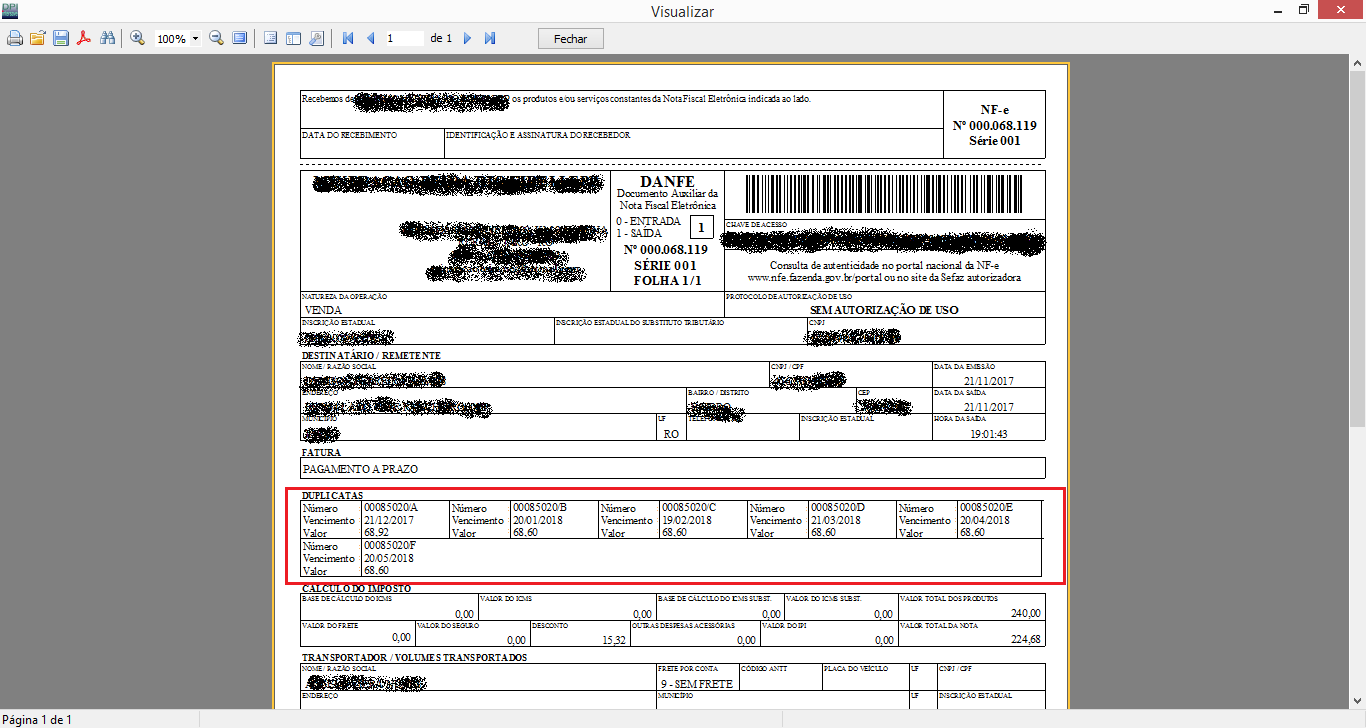Go to the previous page

pyautogui.click(x=371, y=38)
